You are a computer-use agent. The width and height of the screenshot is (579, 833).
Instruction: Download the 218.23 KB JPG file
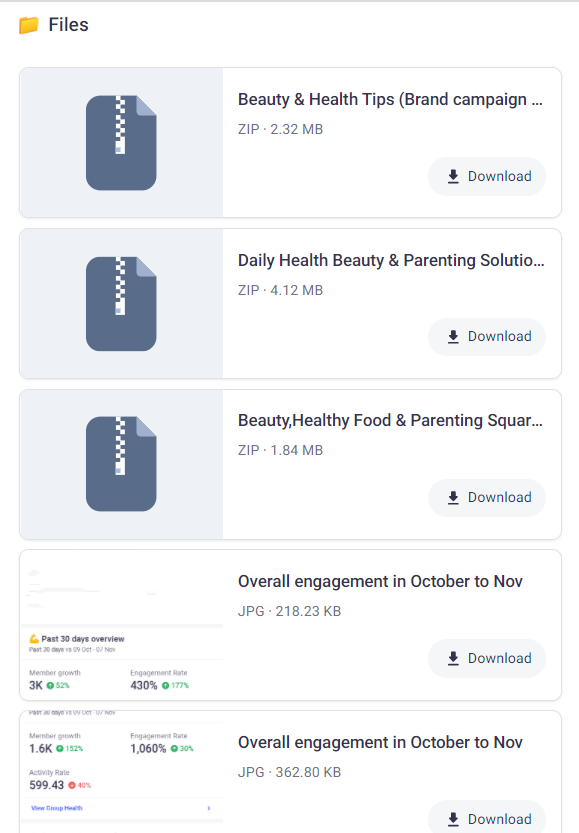pyautogui.click(x=487, y=658)
